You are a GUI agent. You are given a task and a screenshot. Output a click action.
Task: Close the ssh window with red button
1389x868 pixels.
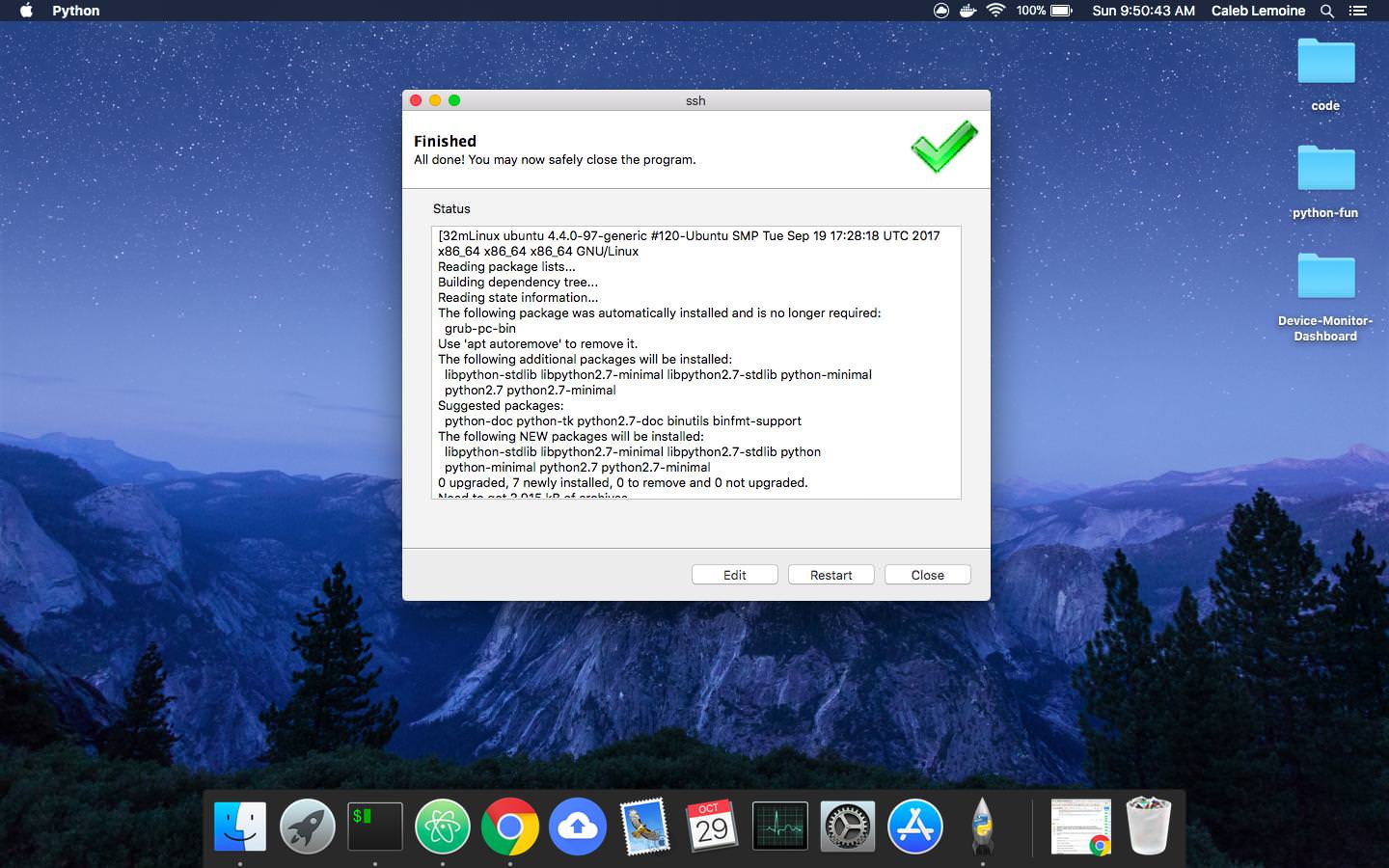click(x=416, y=100)
